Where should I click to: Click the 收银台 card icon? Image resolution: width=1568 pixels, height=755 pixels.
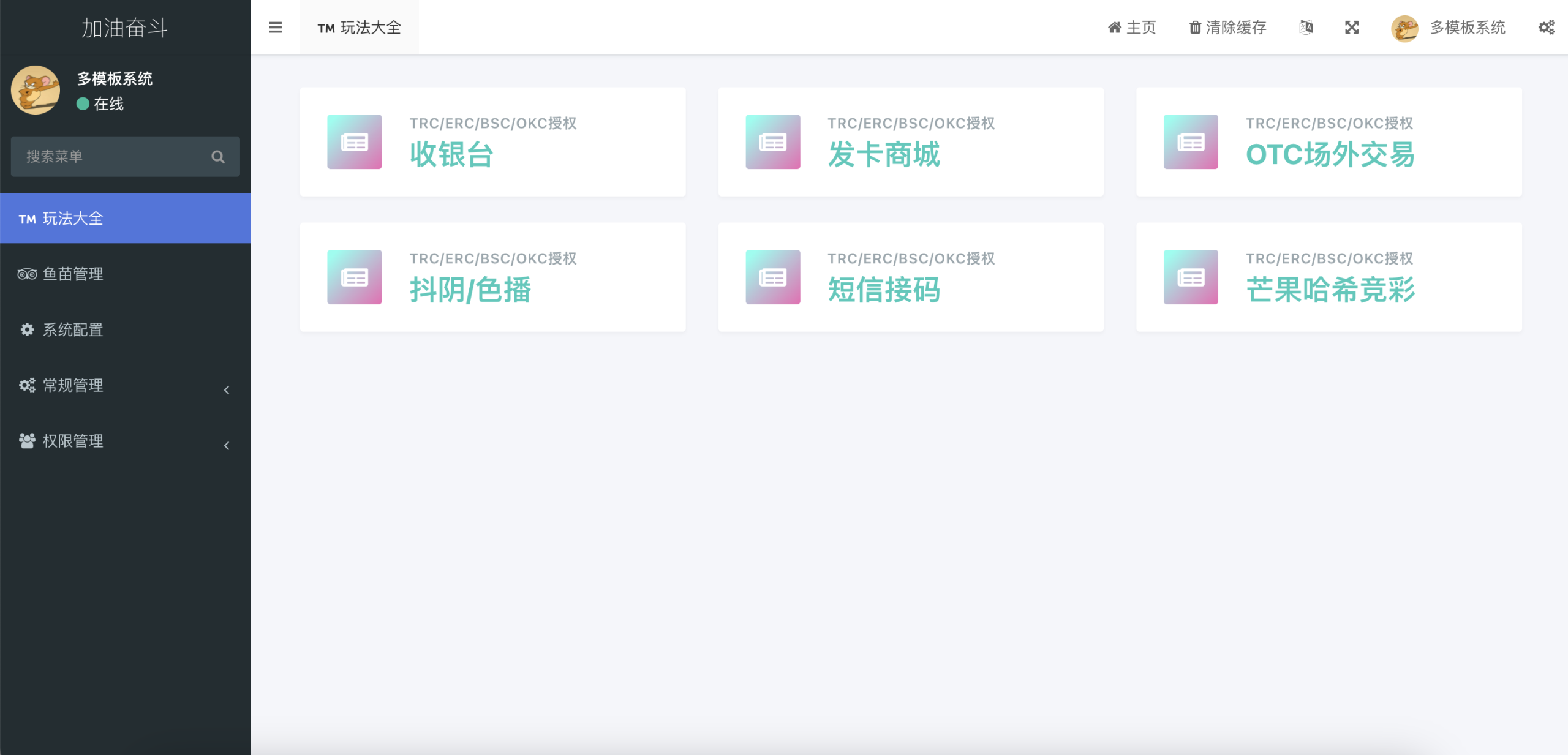(x=354, y=141)
